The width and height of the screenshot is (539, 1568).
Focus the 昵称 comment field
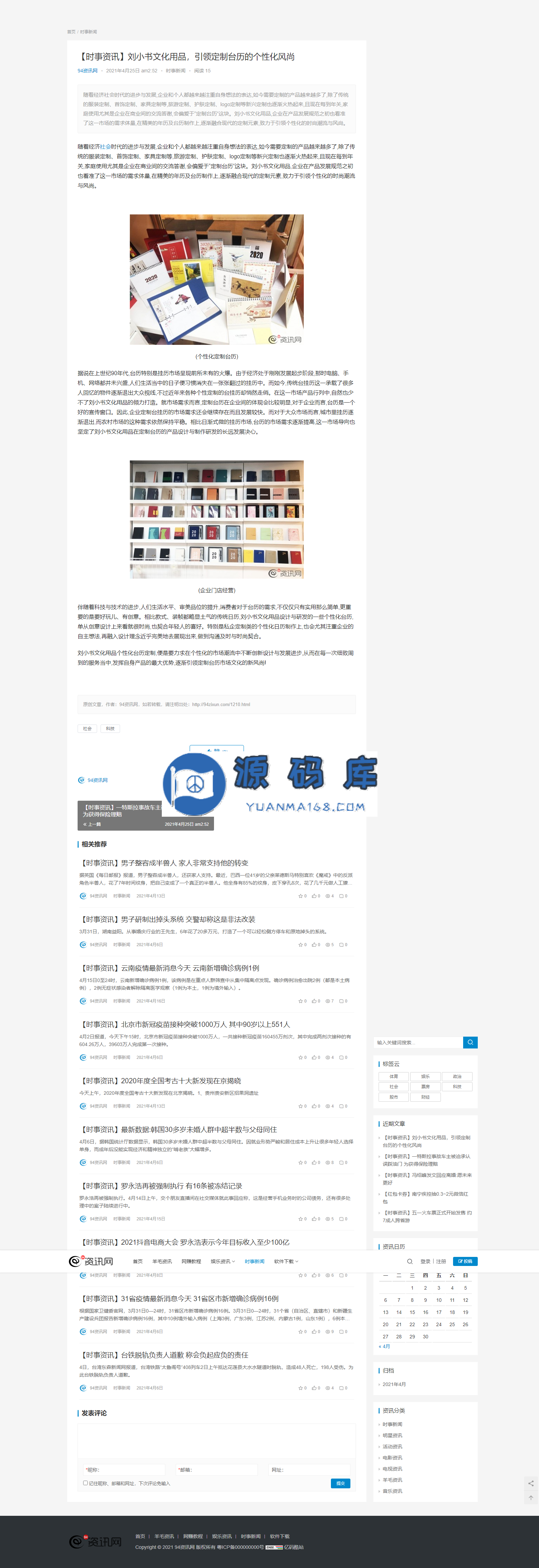point(124,1470)
